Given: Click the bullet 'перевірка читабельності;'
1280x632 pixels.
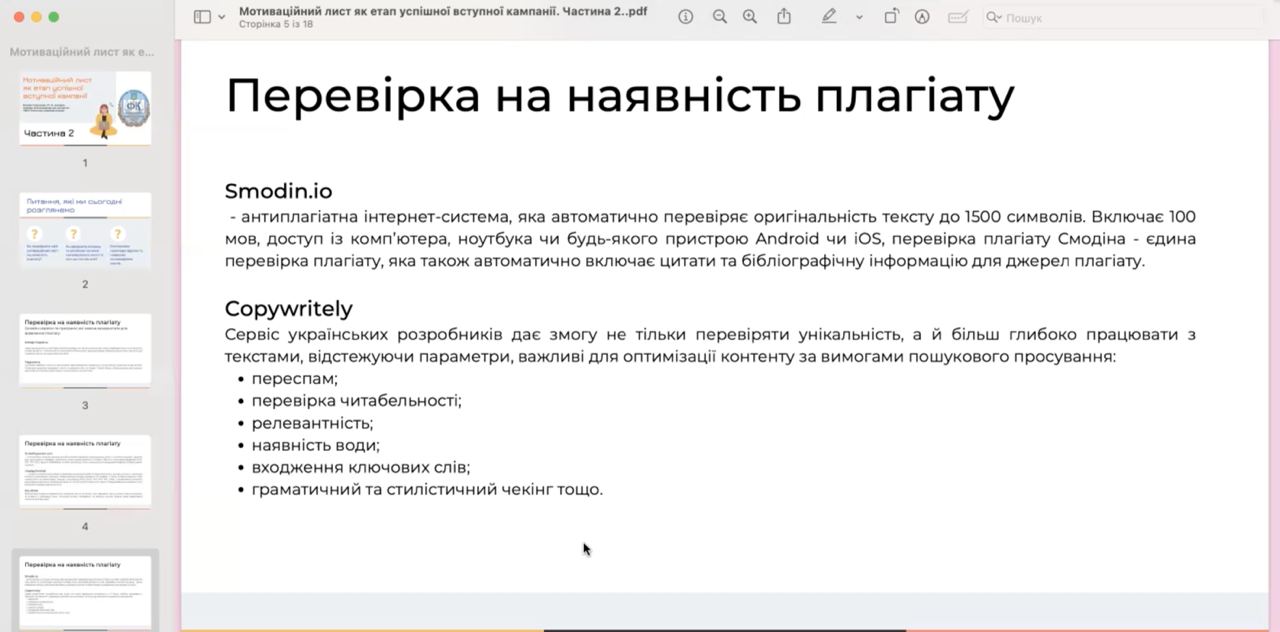Looking at the screenshot, I should tap(356, 401).
